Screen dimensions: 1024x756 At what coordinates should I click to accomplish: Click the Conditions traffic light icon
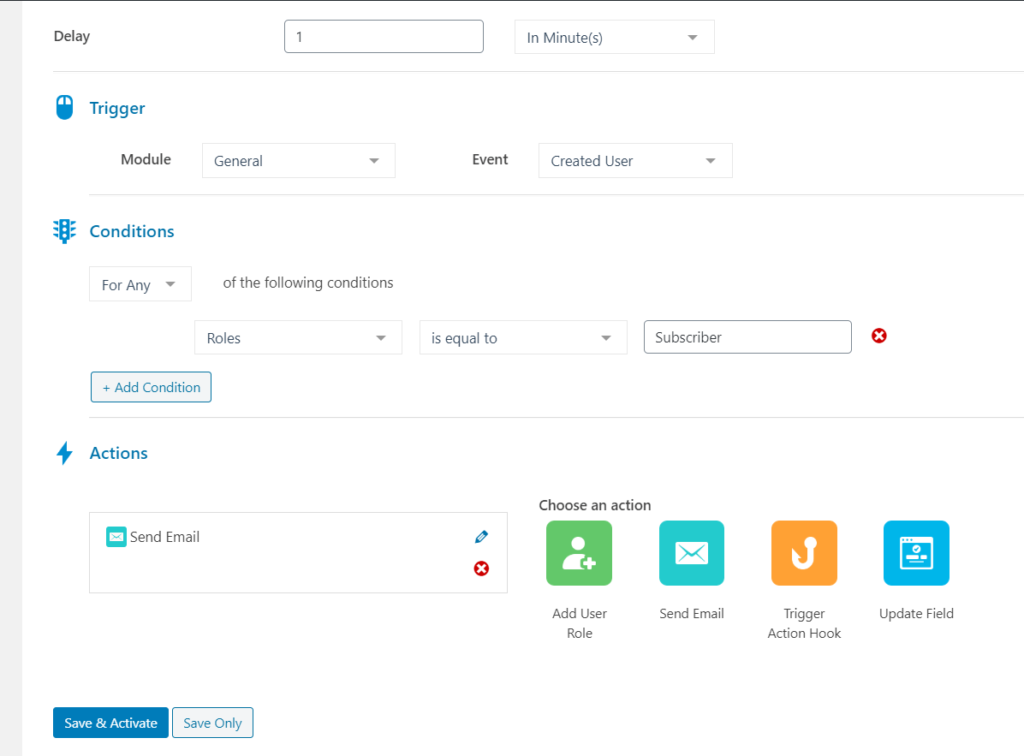coord(64,231)
